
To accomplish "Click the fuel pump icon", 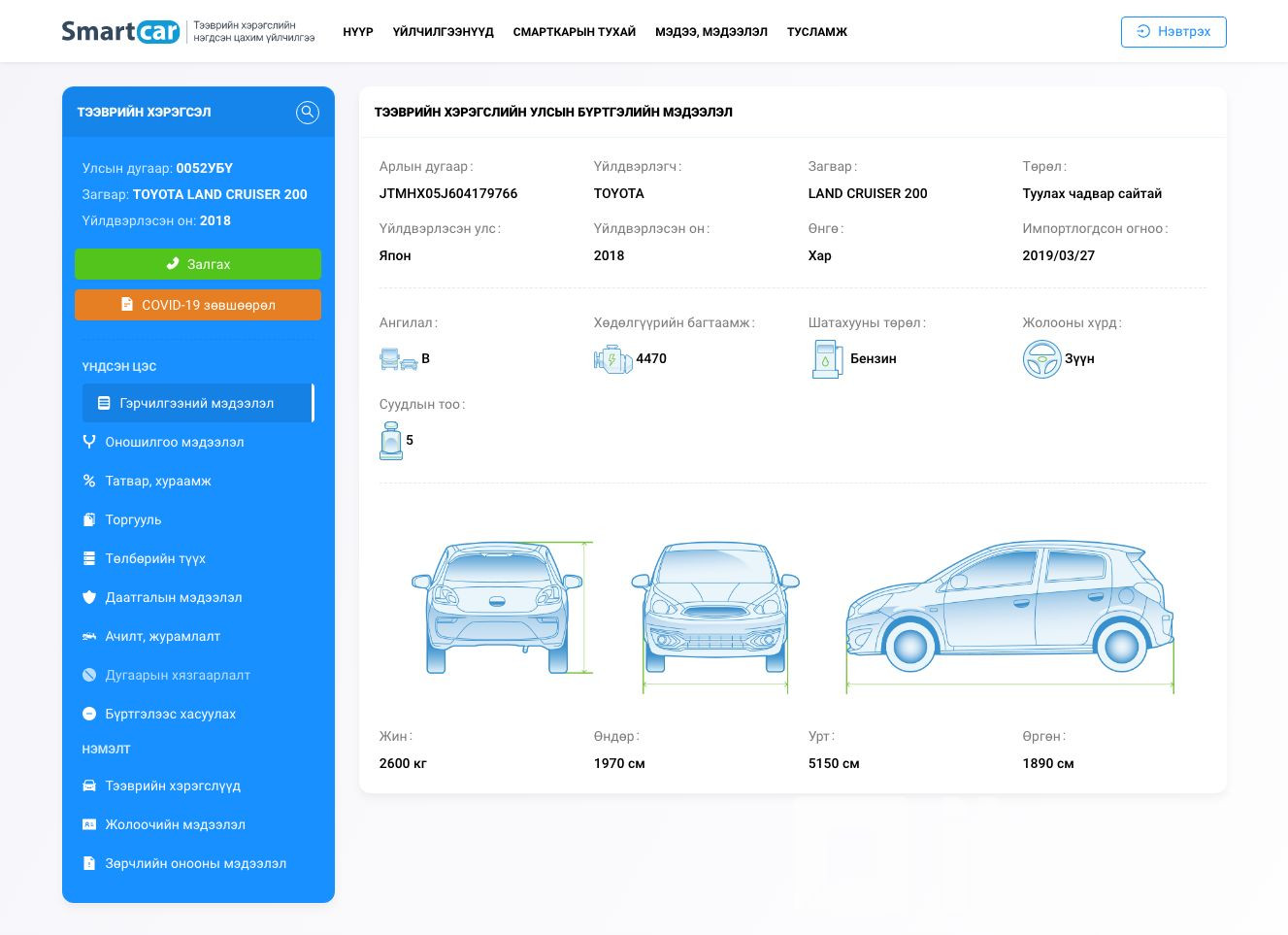I will (x=827, y=359).
